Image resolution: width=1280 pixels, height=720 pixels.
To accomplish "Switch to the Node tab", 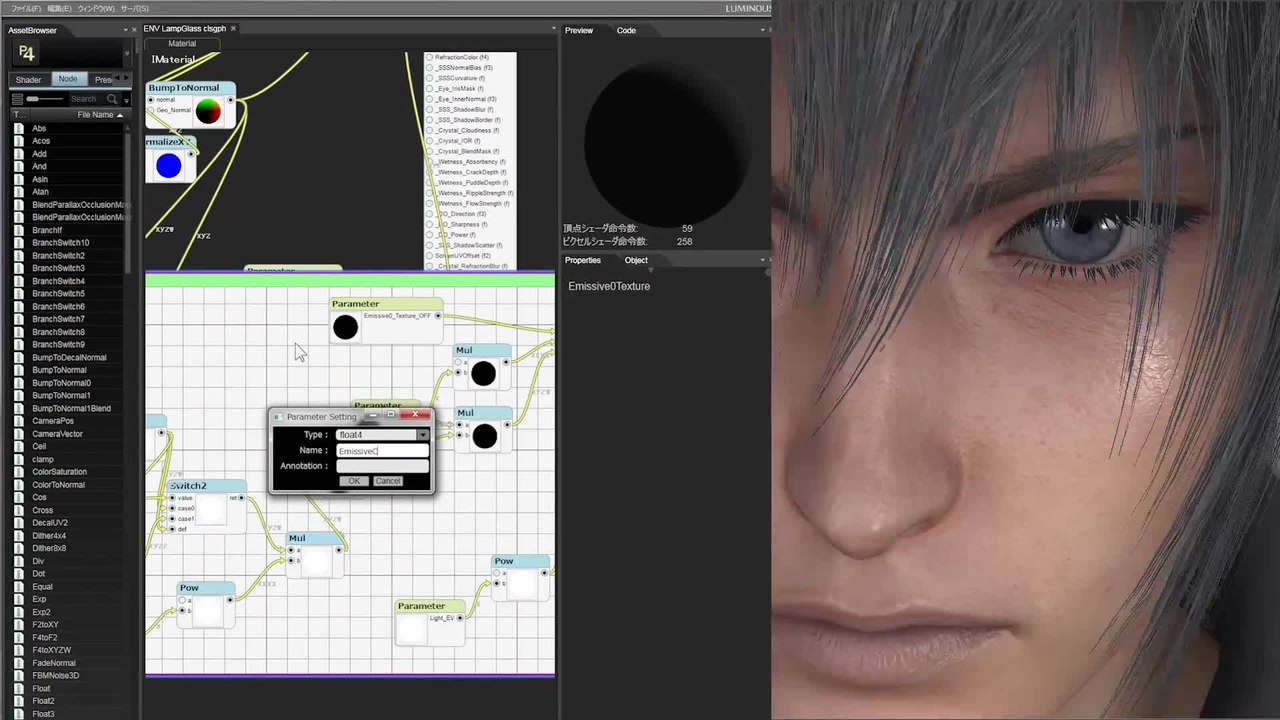I will 68,79.
